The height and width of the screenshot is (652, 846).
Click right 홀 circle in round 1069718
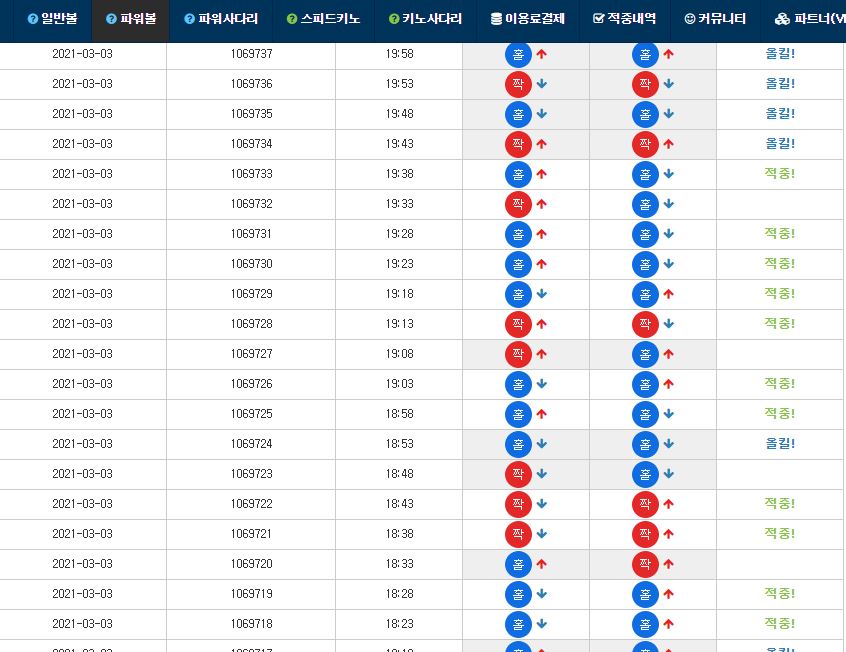click(645, 624)
